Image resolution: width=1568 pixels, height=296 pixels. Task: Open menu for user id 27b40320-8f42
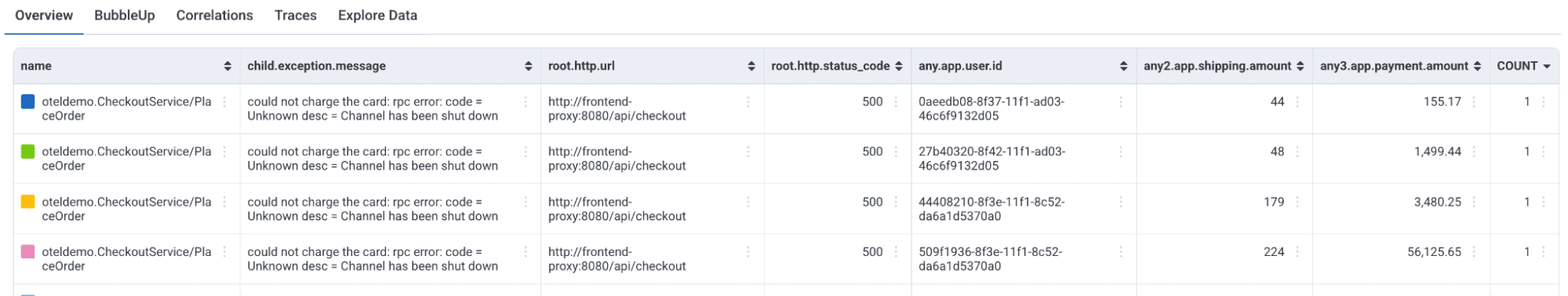click(1121, 152)
